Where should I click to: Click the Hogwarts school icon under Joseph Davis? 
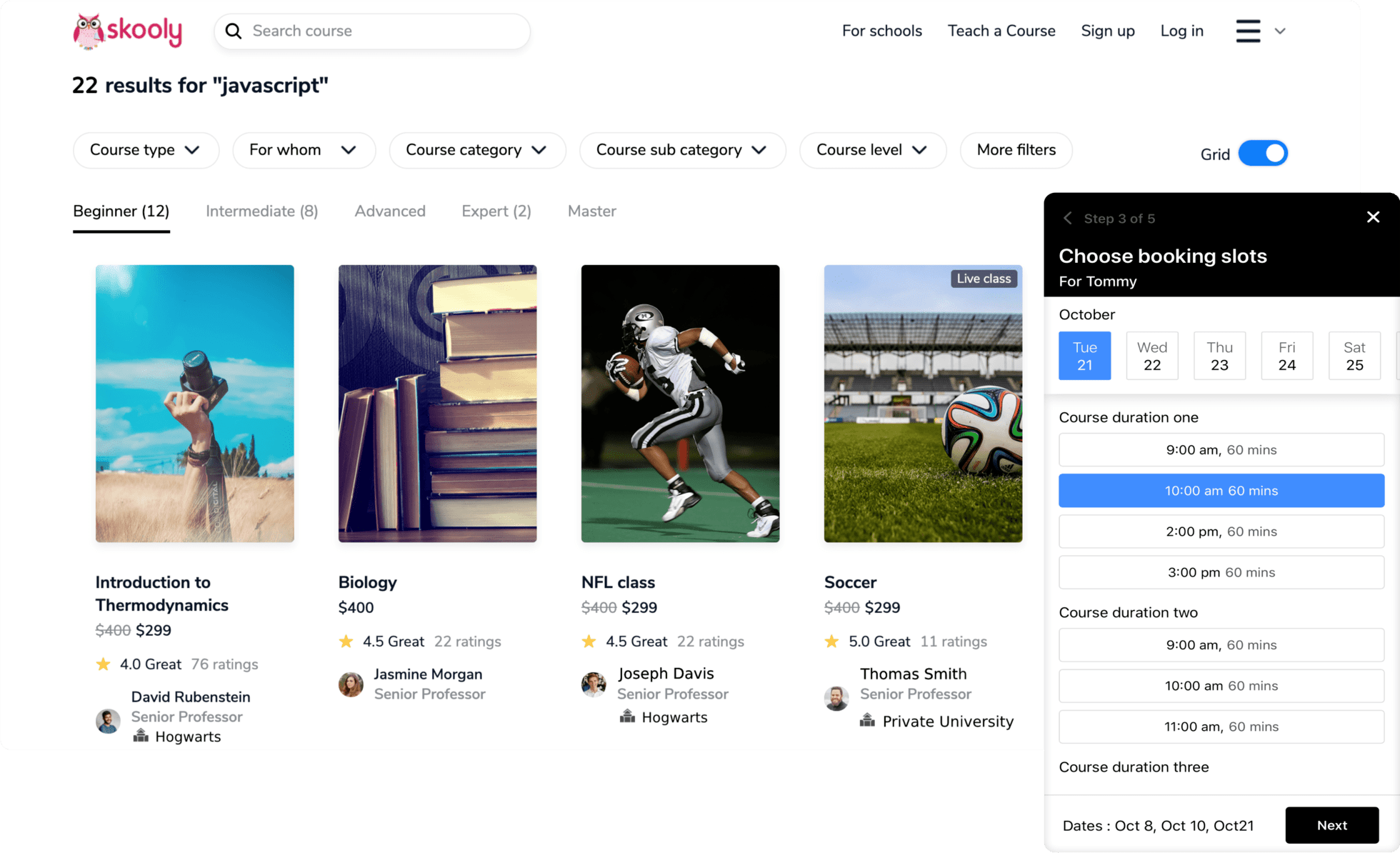point(627,717)
